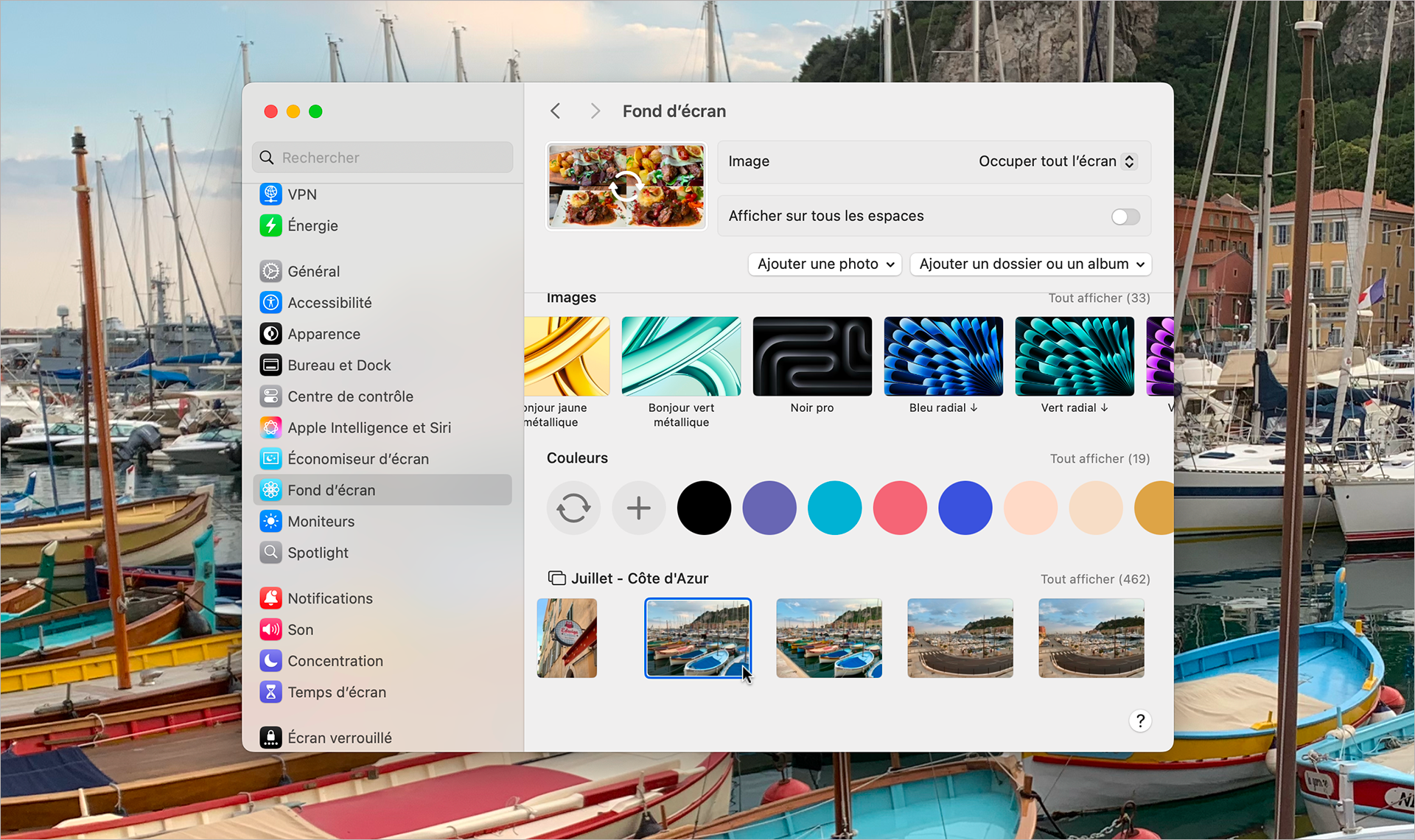Open Apple Intelligence et Siri settings
Viewport: 1415px width, 840px height.
tap(270, 427)
